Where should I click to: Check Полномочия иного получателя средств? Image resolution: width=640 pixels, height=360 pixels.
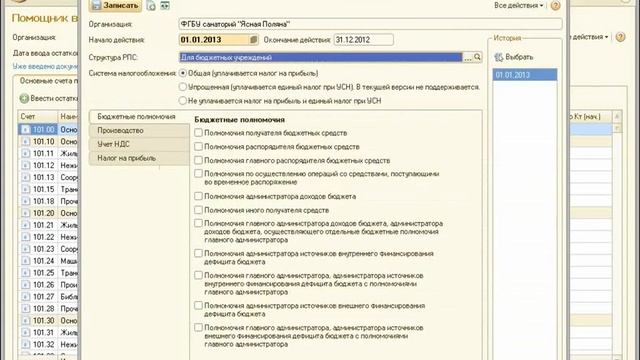click(x=198, y=210)
